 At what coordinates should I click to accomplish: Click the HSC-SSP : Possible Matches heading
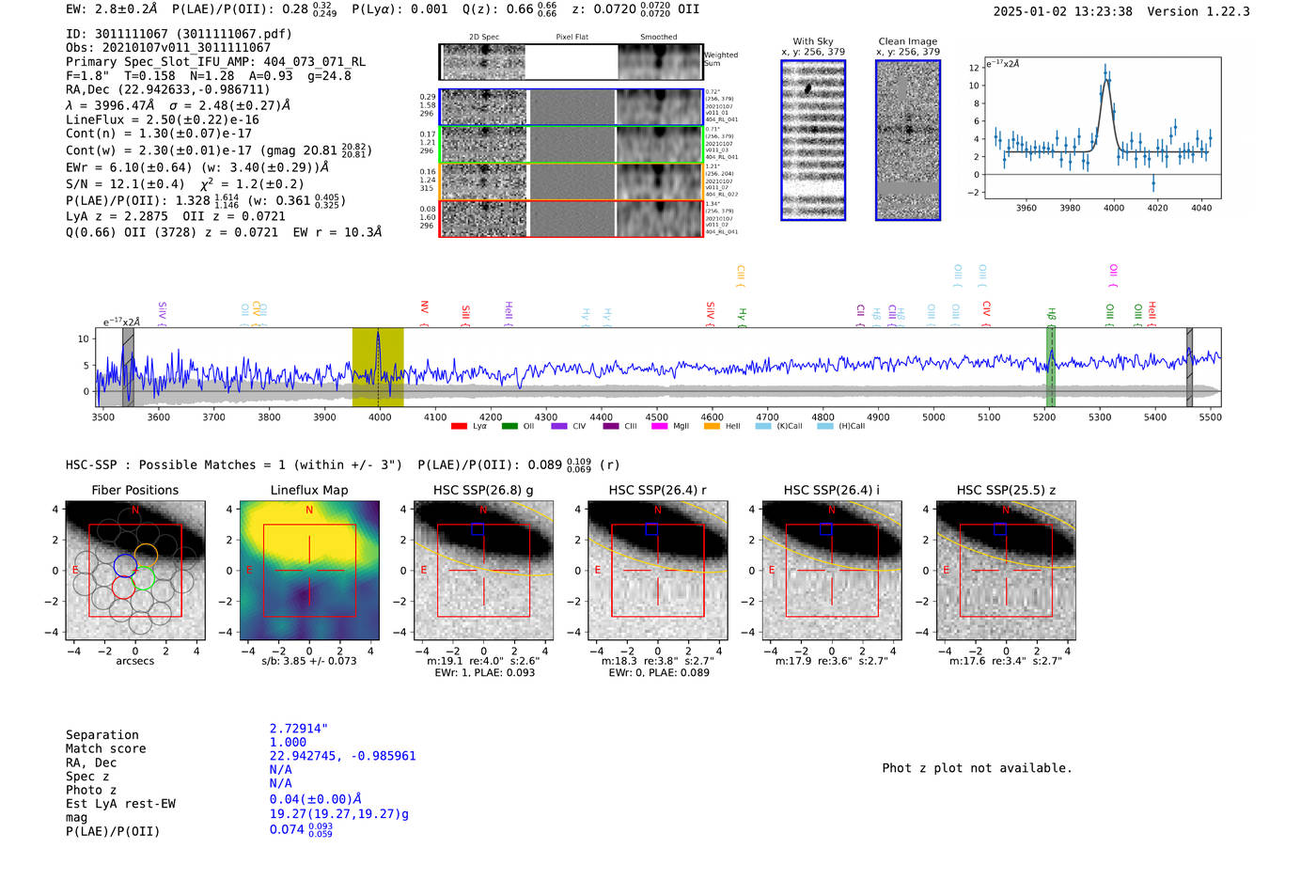click(x=343, y=465)
